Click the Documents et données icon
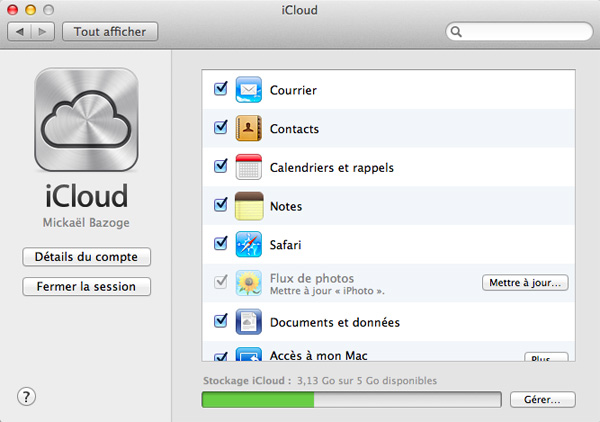Viewport: 600px width, 422px height. [249, 321]
